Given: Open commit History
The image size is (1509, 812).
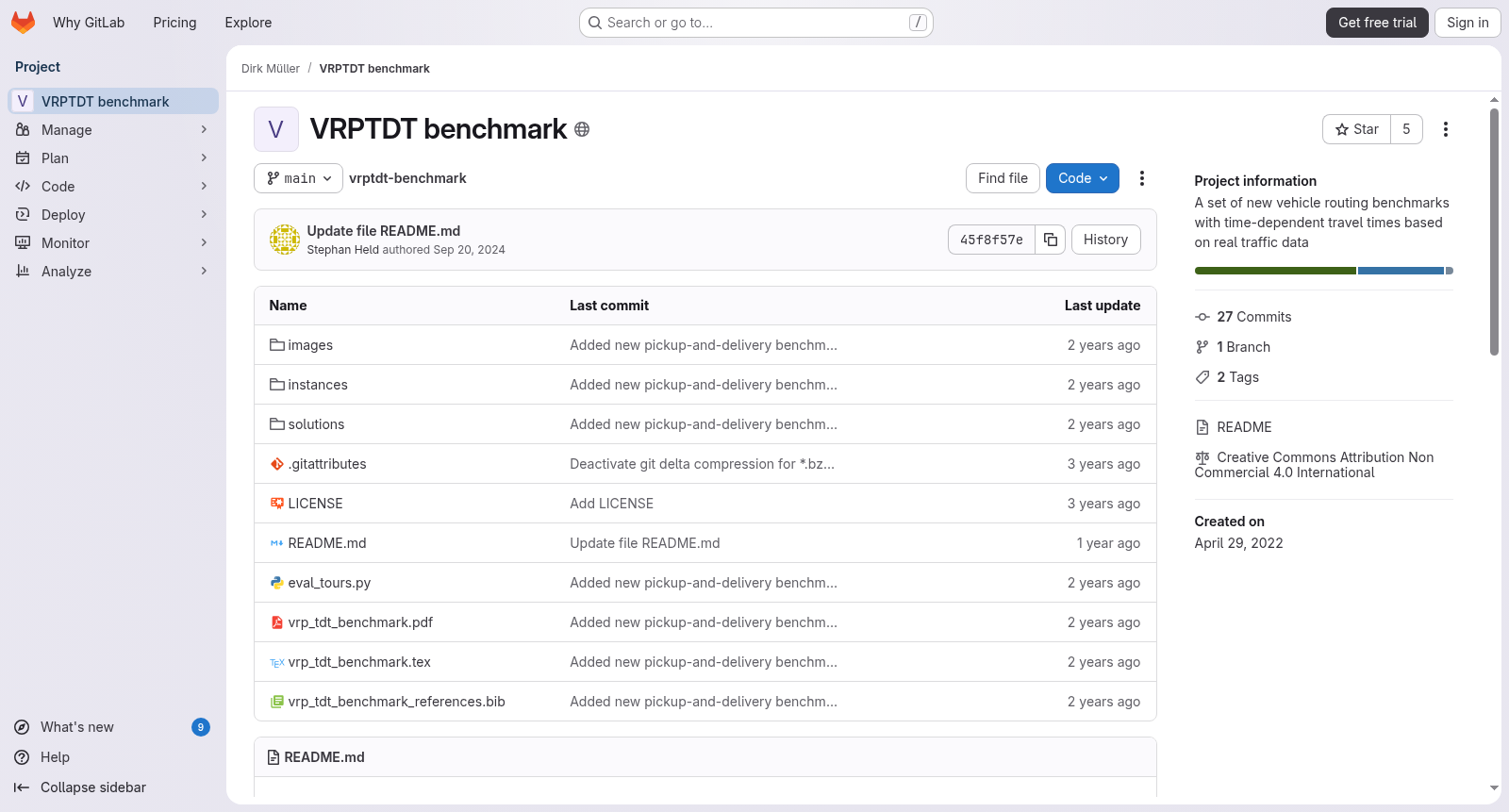Looking at the screenshot, I should coord(1105,240).
